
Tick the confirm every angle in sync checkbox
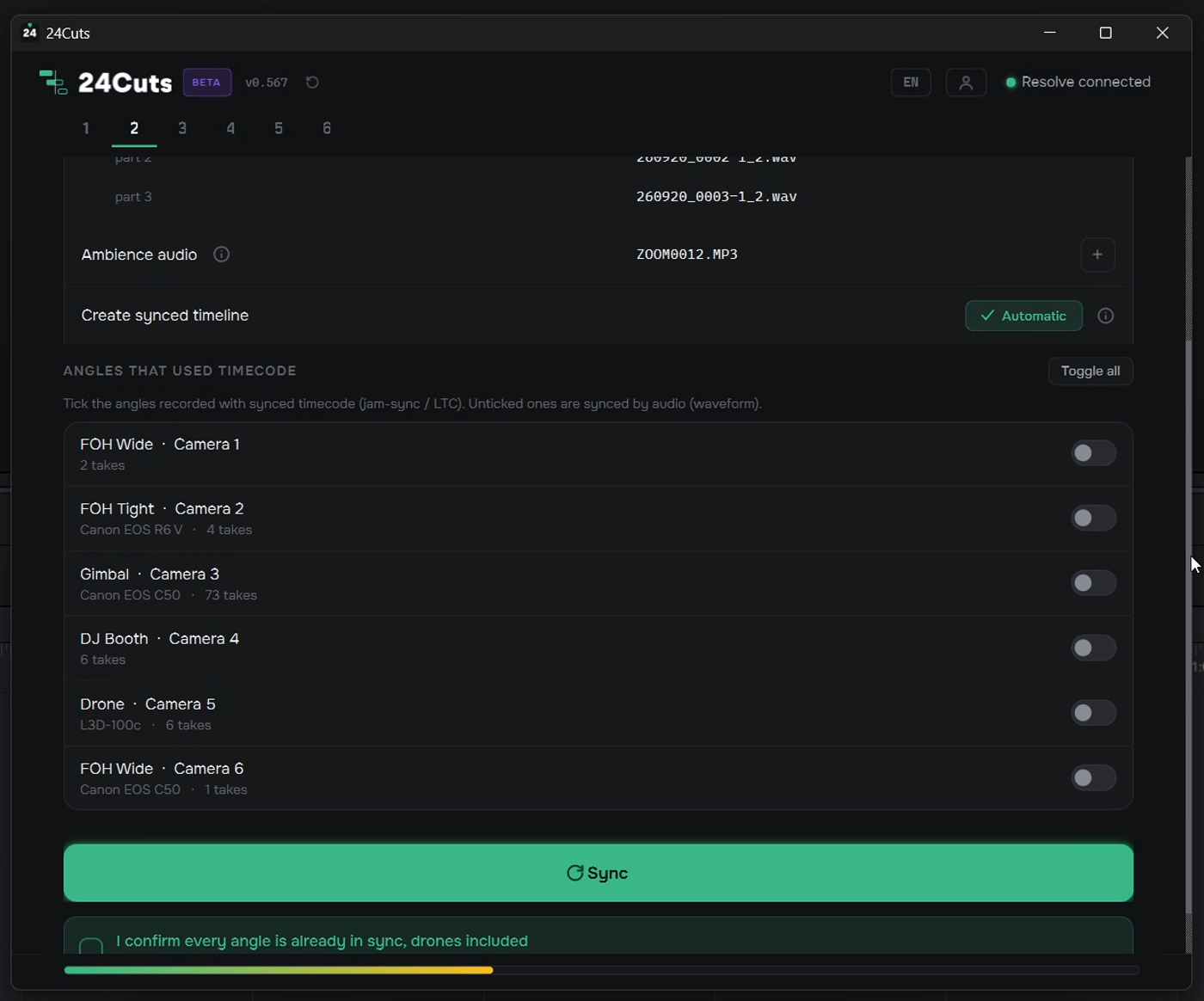(91, 946)
